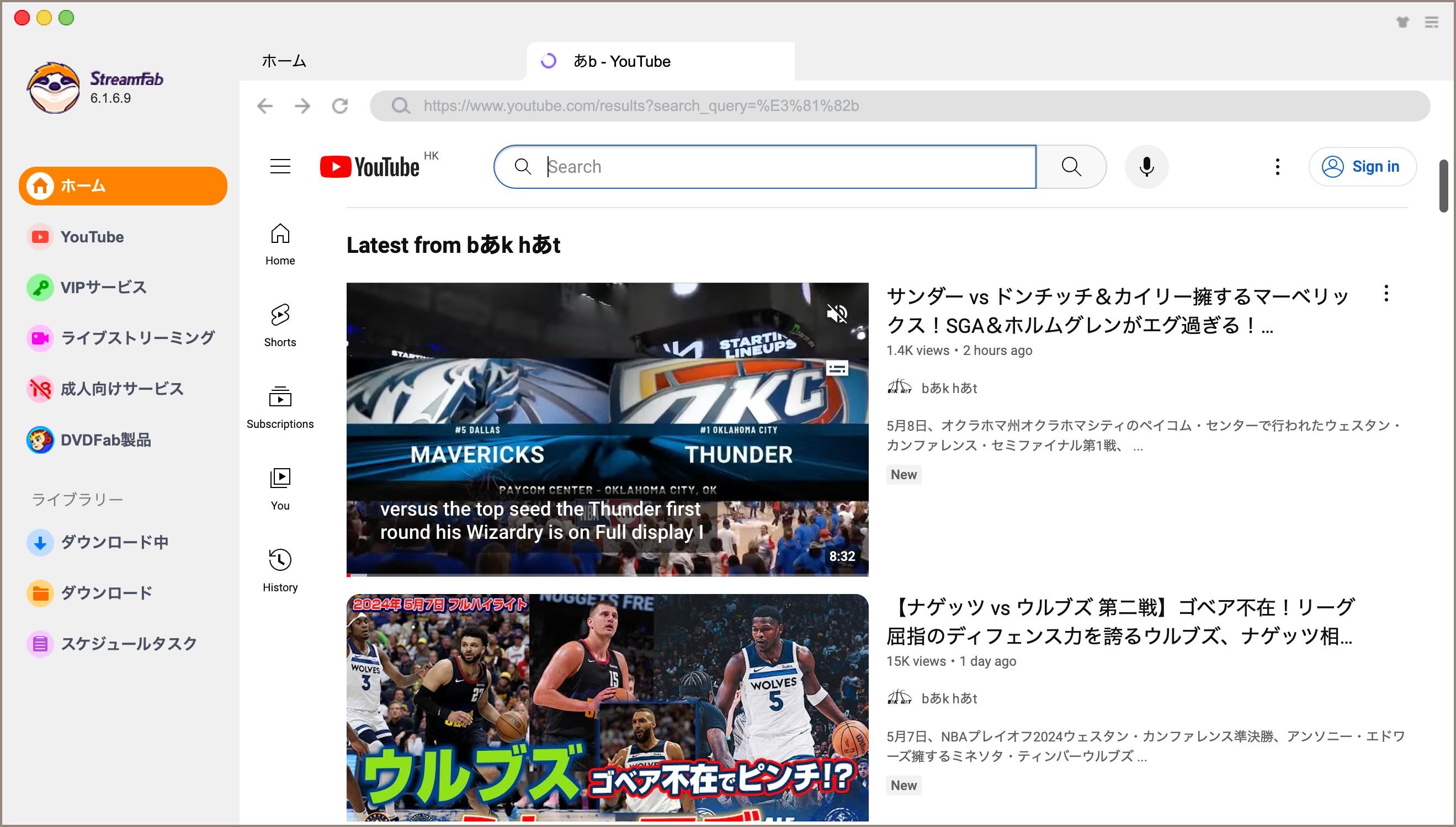The height and width of the screenshot is (827, 1456).
Task: Open History in mini guide
Action: tap(280, 571)
